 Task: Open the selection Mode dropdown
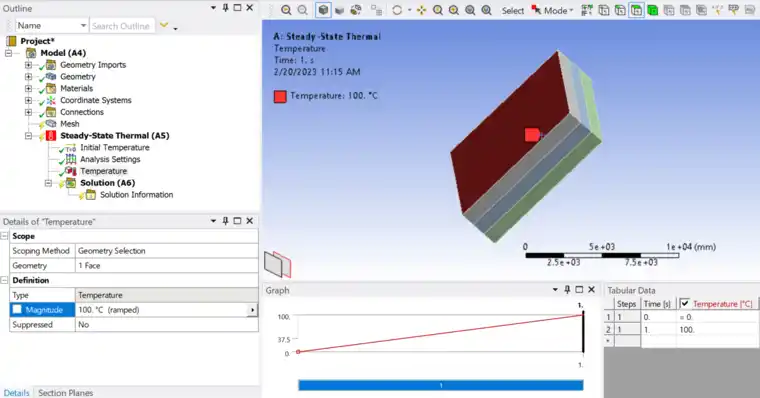[553, 10]
